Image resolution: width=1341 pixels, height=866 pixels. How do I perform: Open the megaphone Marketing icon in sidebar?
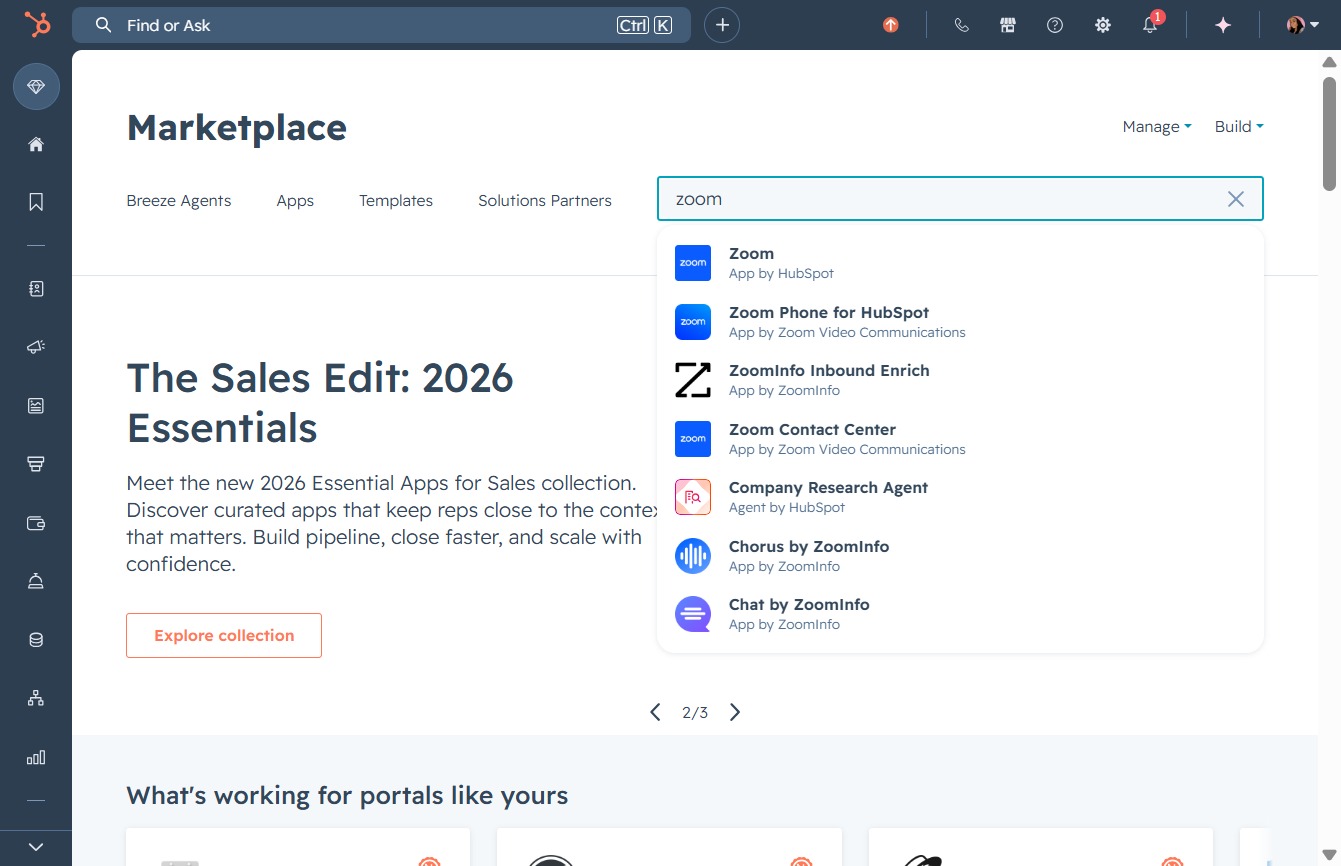pos(36,347)
